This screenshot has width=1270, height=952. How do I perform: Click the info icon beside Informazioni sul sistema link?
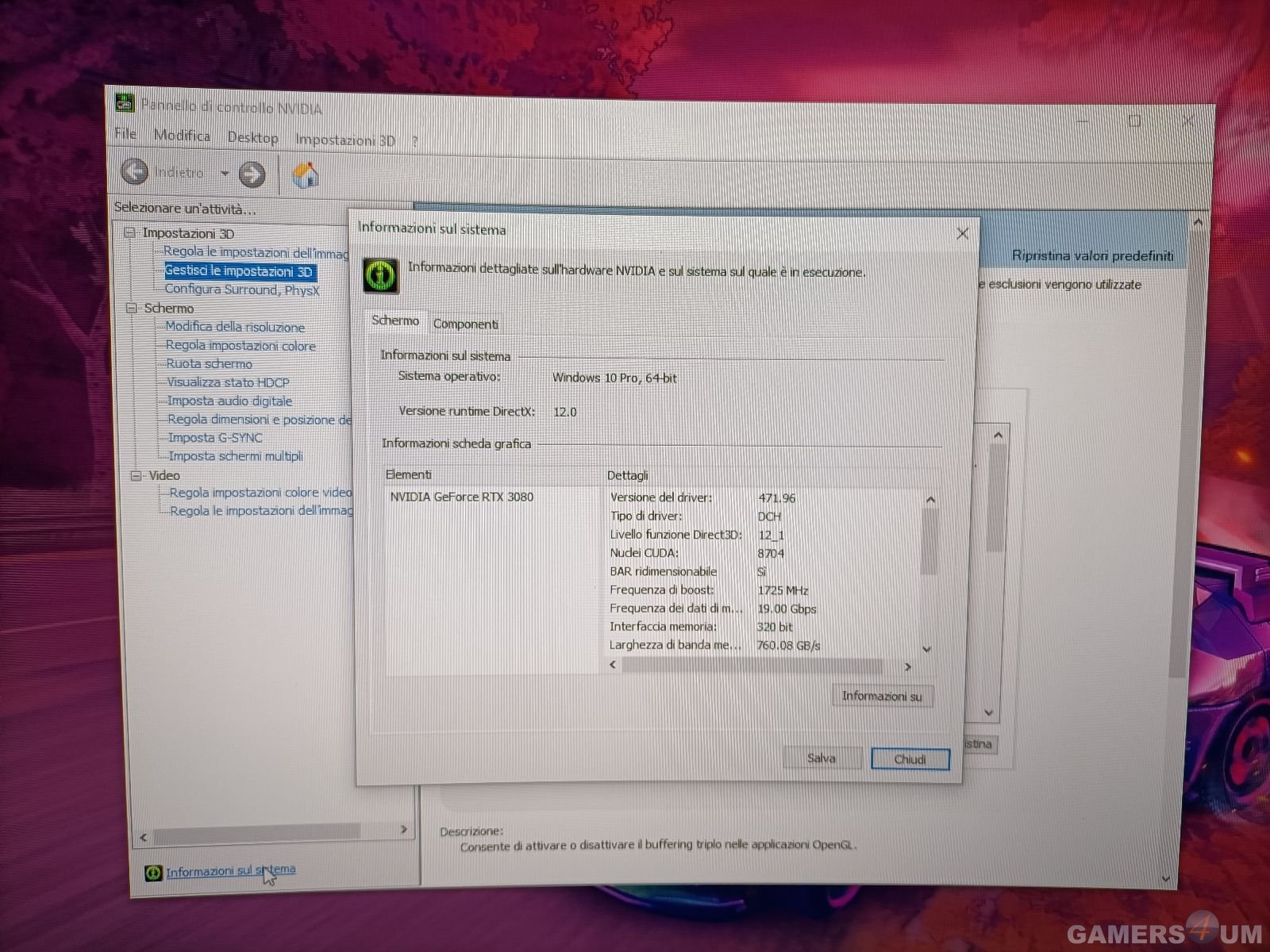click(153, 873)
